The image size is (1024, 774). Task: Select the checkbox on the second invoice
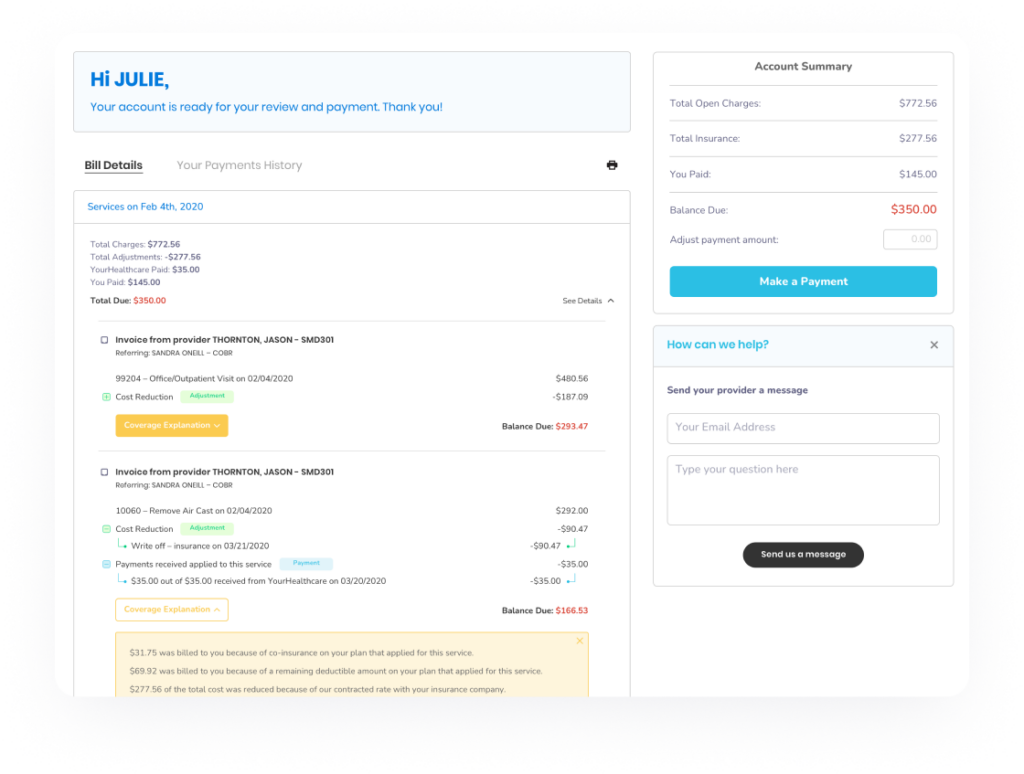pyautogui.click(x=104, y=471)
